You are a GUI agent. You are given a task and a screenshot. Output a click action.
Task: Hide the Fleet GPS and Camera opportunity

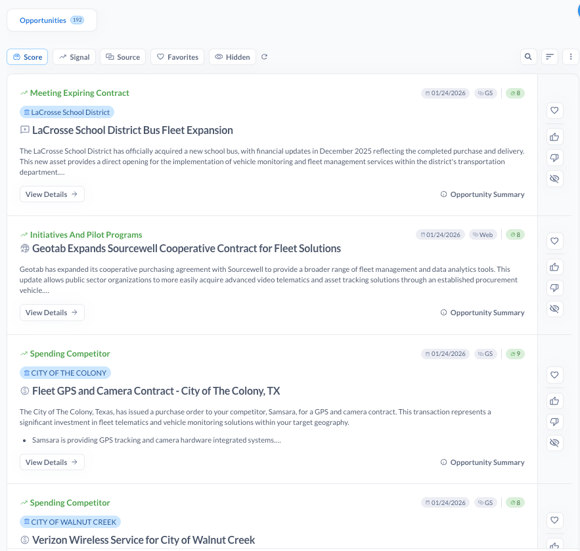coord(554,442)
